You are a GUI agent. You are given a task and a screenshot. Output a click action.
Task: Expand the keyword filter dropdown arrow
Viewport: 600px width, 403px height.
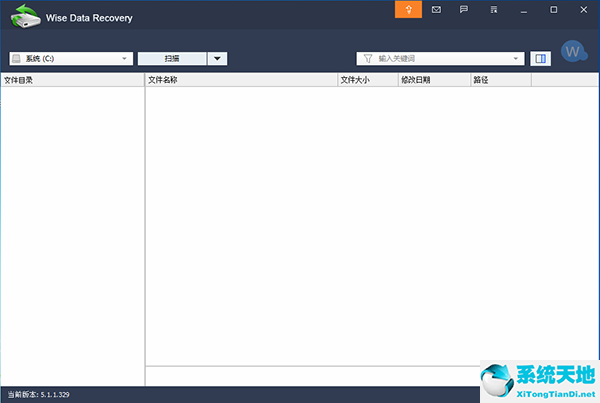point(516,59)
